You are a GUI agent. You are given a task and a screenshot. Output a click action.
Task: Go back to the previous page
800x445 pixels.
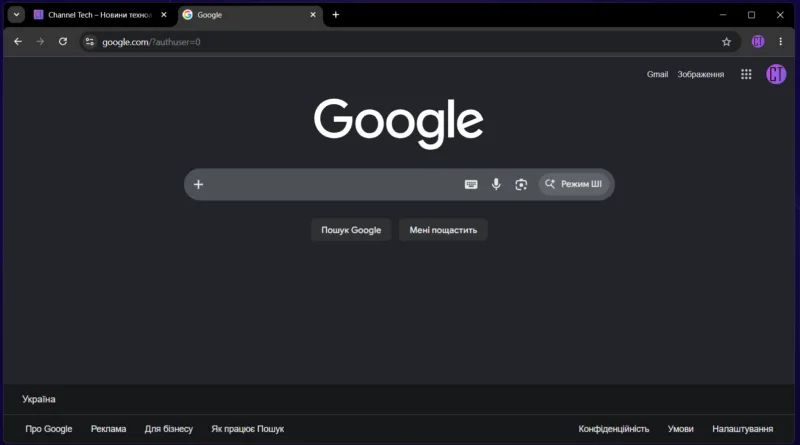(x=18, y=42)
